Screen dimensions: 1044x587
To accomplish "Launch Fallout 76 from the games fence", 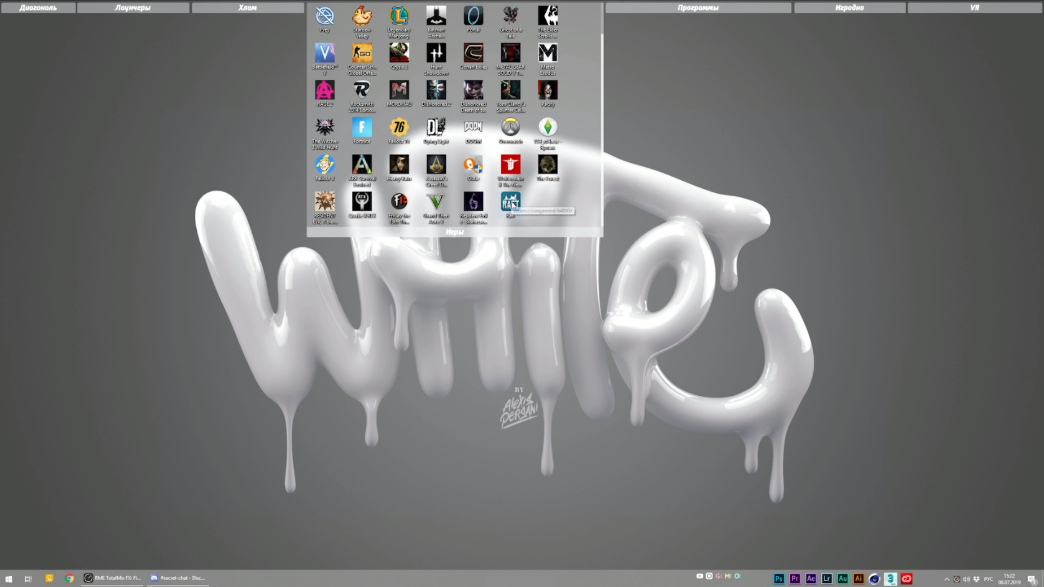I will [399, 128].
